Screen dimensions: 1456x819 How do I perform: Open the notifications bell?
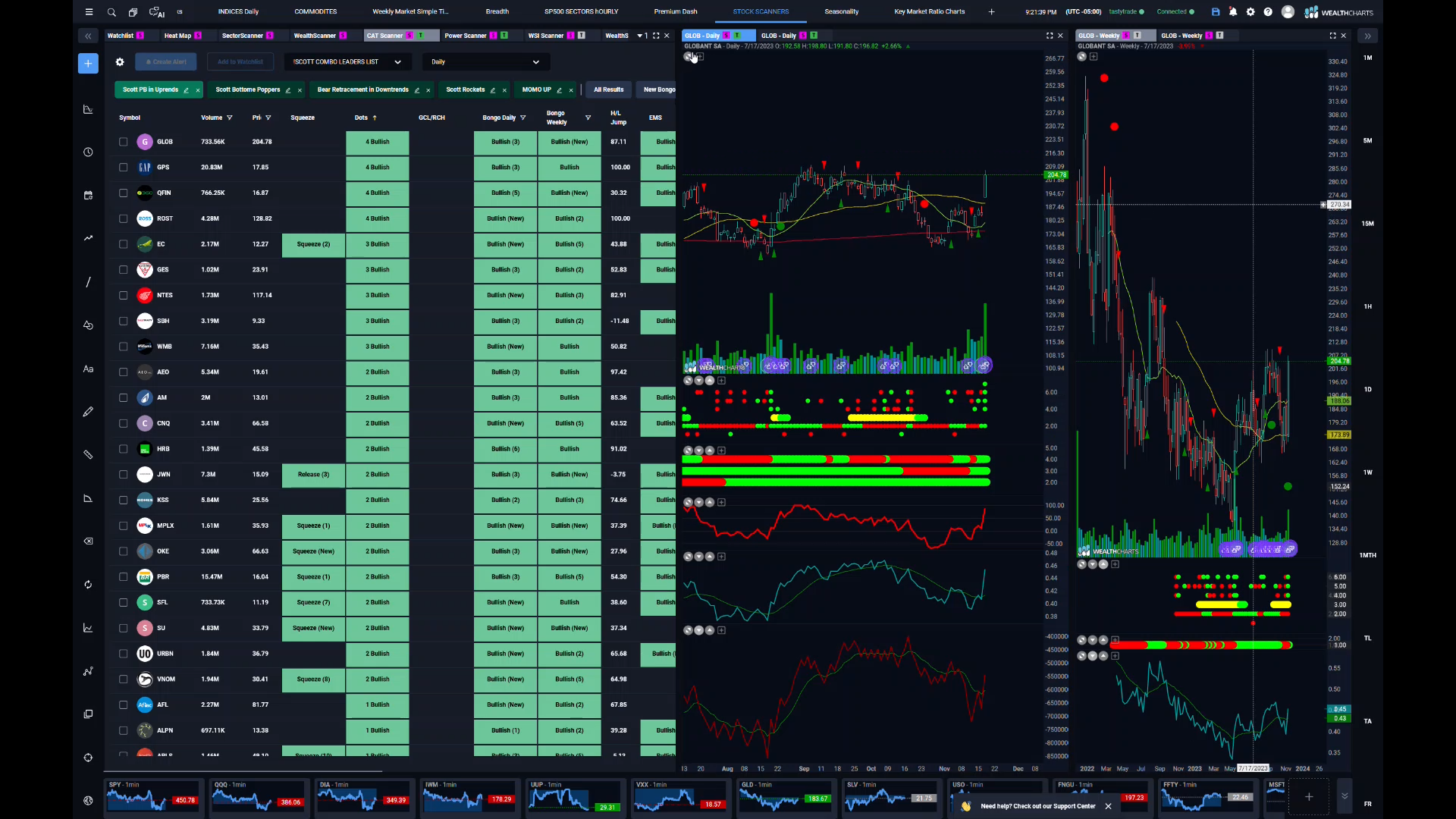[x=1233, y=12]
